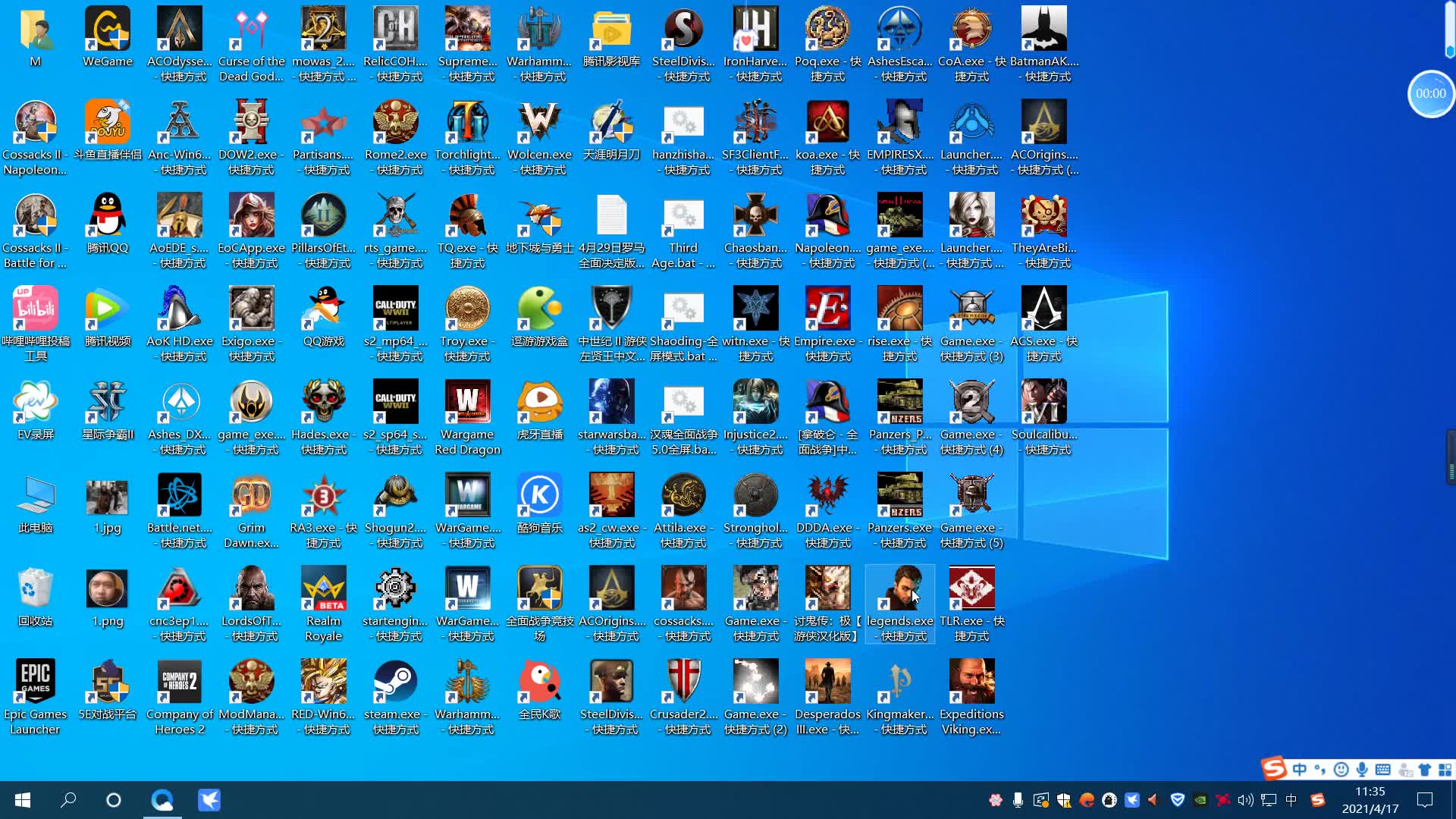Open the 腾讯视频 desktop icon
This screenshot has height=819, width=1456.
[107, 316]
